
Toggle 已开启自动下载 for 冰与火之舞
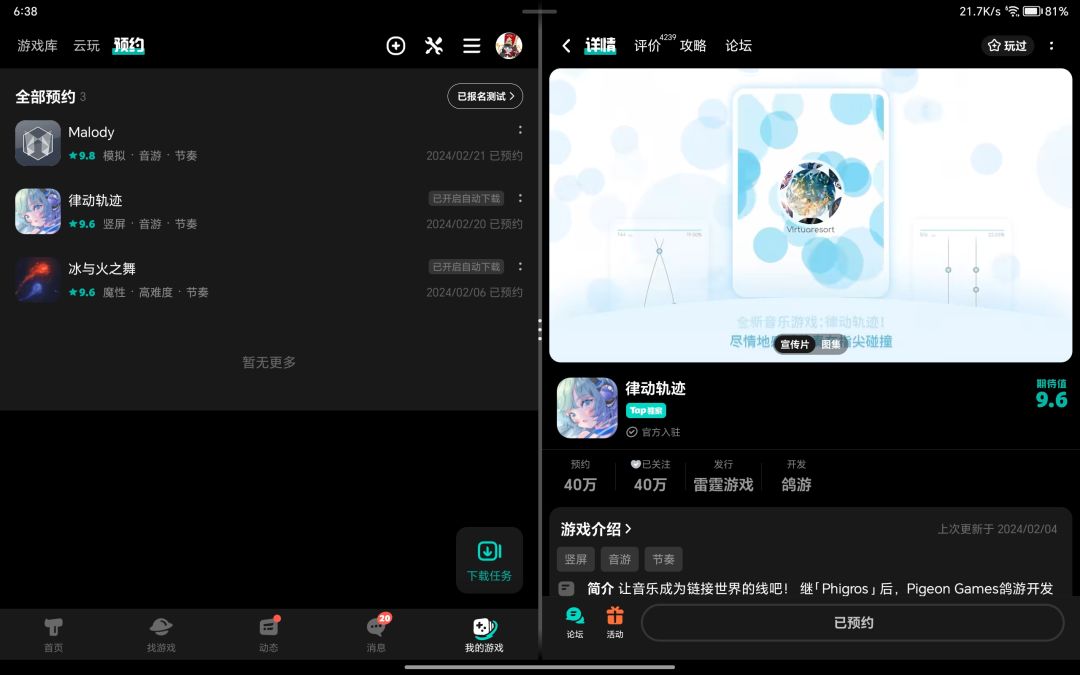pyautogui.click(x=466, y=267)
